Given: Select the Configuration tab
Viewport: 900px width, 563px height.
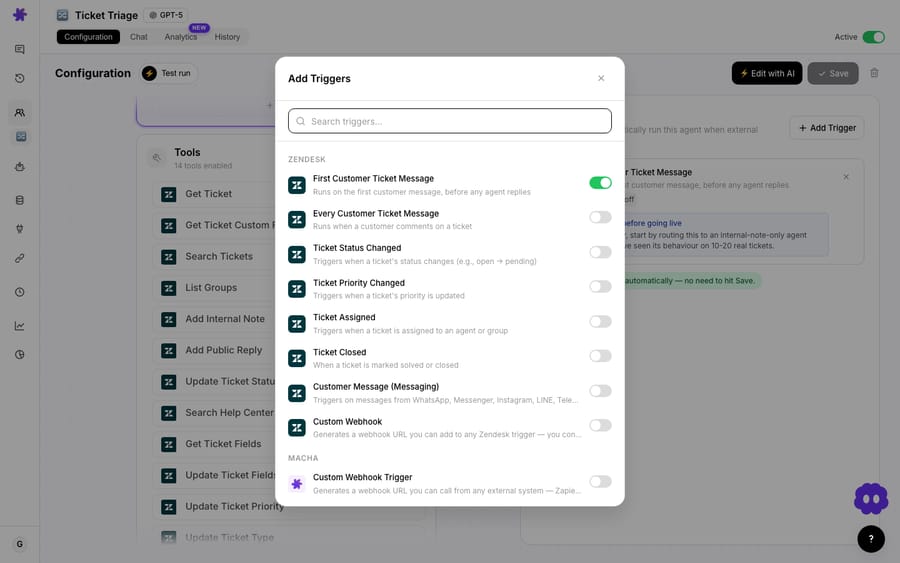Looking at the screenshot, I should 88,37.
